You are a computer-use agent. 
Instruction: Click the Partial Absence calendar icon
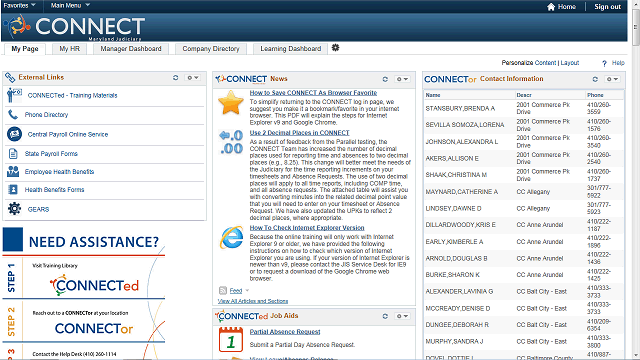tap(231, 339)
